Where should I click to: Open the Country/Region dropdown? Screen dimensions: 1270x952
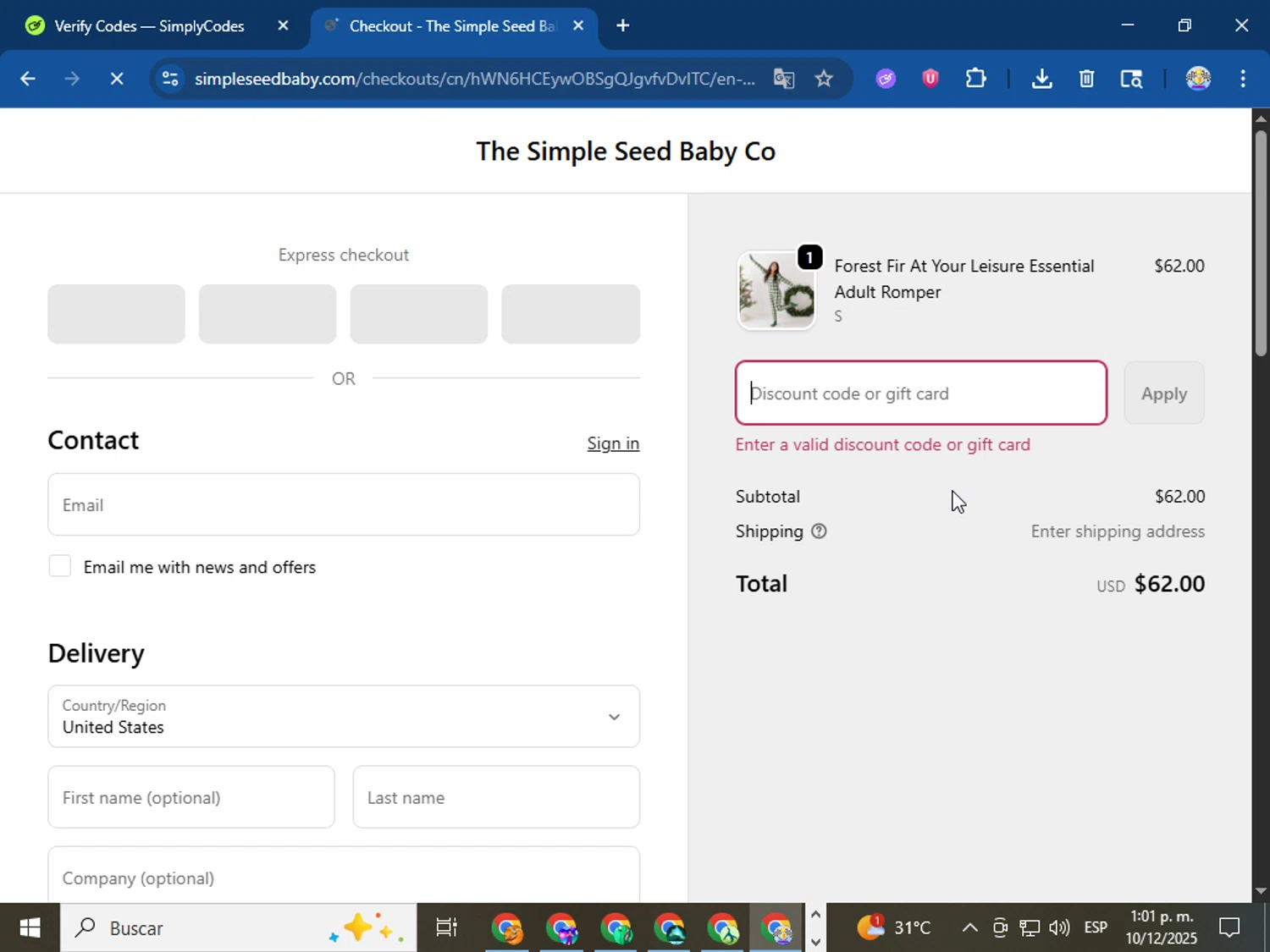[x=344, y=717]
